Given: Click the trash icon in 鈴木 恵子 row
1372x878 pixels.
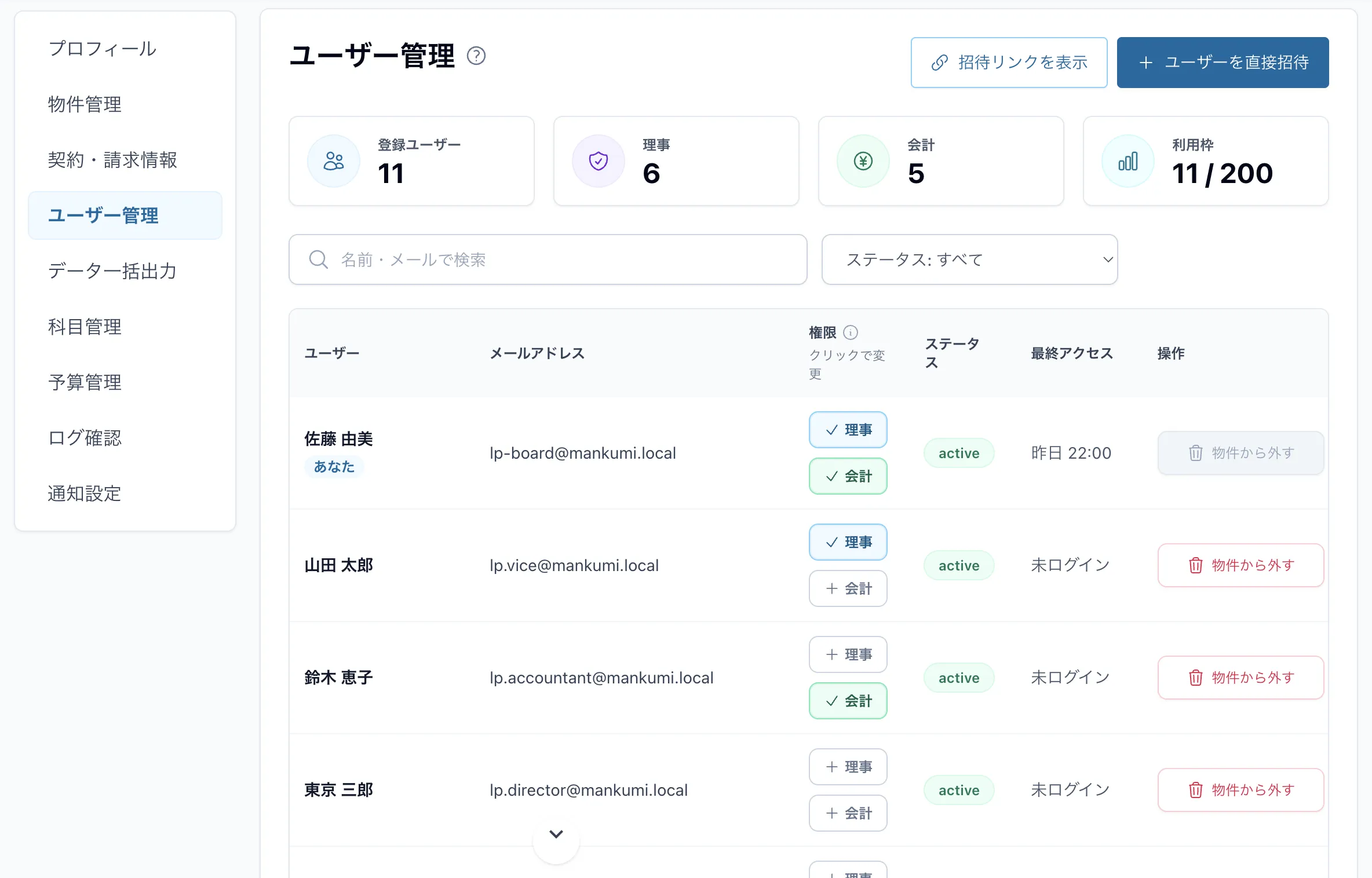Looking at the screenshot, I should point(1196,678).
